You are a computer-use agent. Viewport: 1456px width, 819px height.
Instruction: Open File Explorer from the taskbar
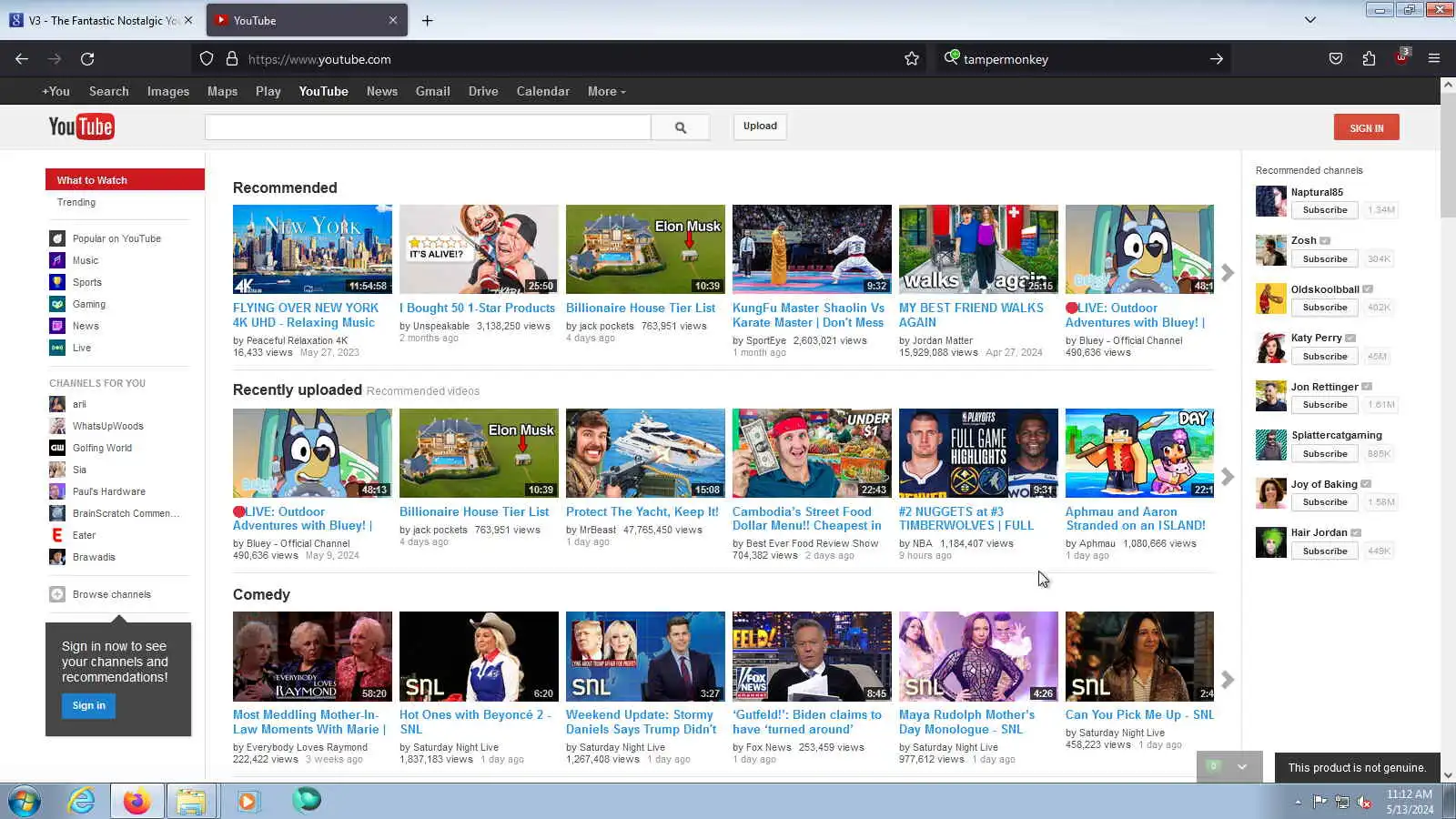click(x=191, y=801)
